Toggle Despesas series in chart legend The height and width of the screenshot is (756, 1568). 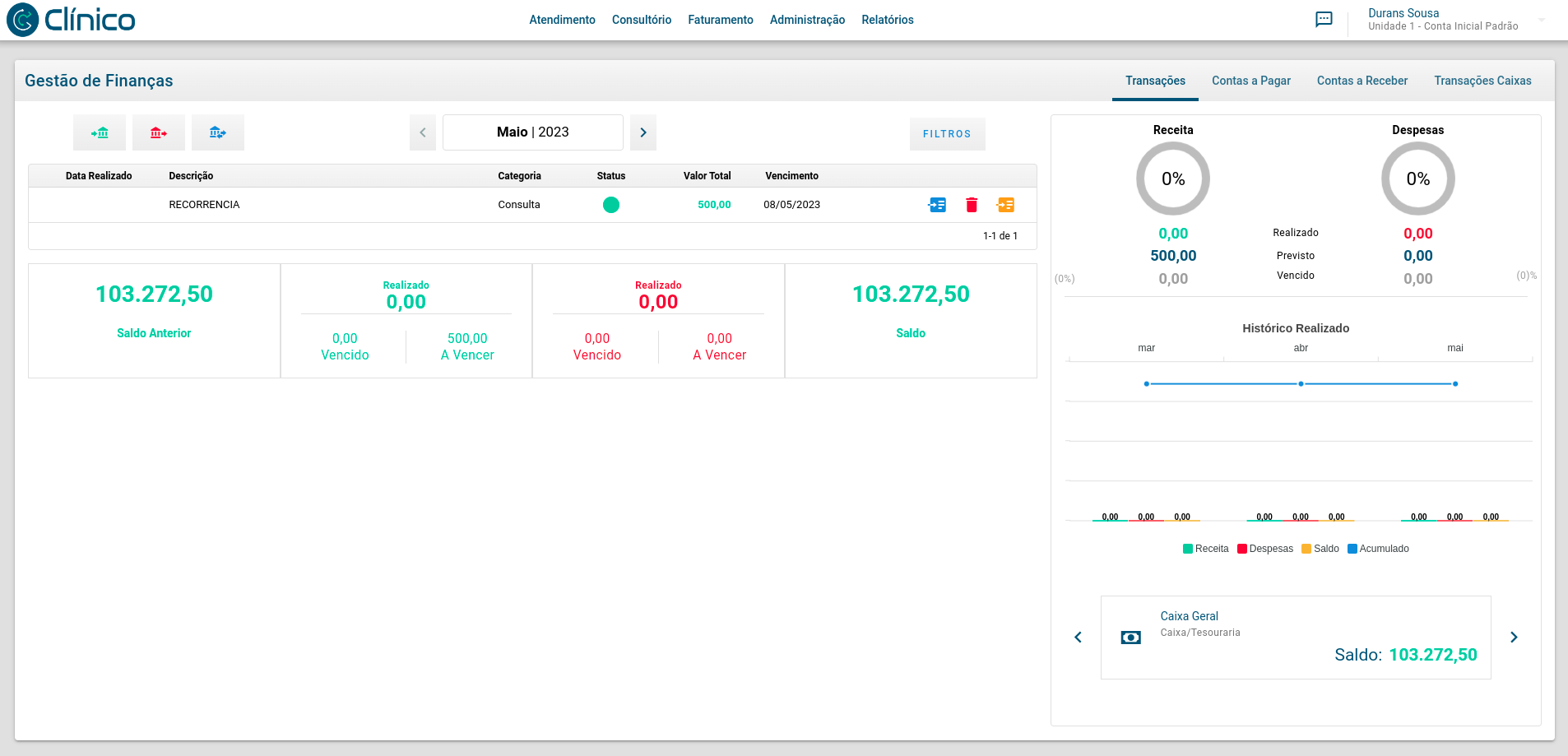coord(1264,549)
